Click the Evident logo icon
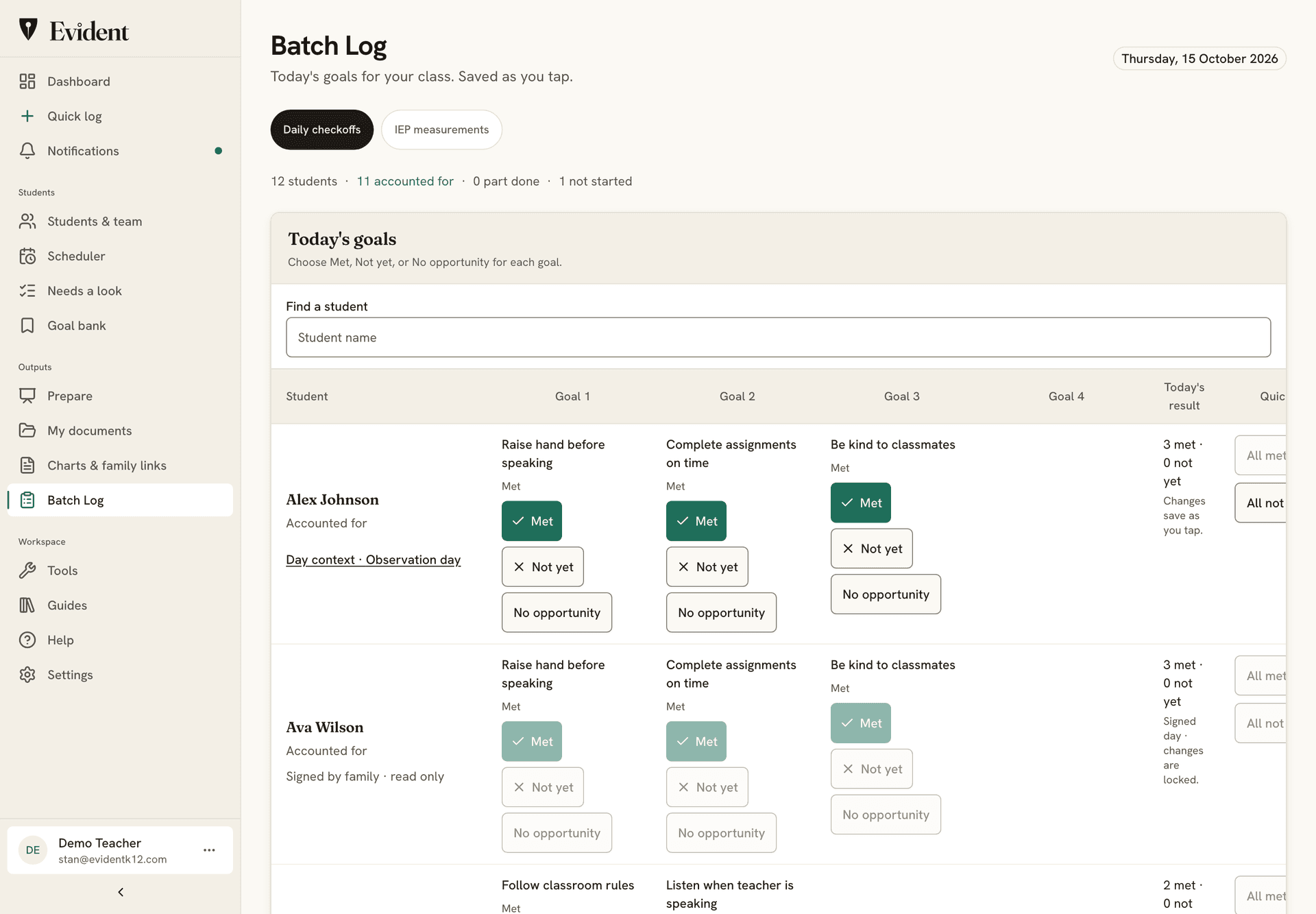 pyautogui.click(x=28, y=29)
